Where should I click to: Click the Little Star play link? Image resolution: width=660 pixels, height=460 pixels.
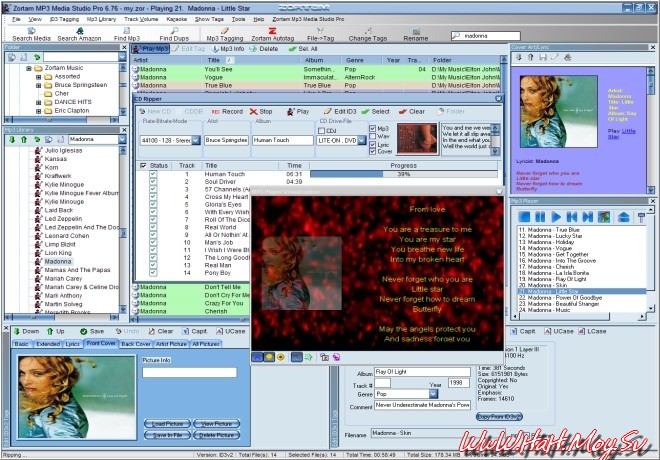(624, 134)
